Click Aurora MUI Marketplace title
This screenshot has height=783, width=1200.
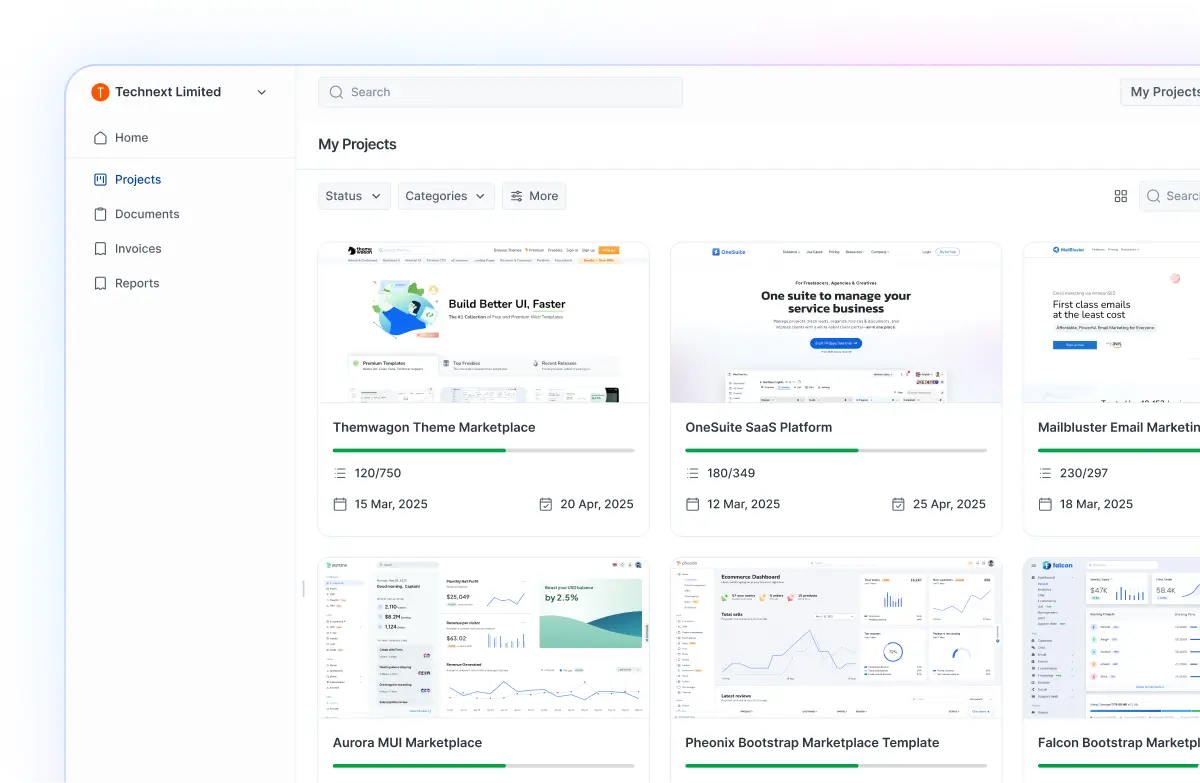(408, 743)
